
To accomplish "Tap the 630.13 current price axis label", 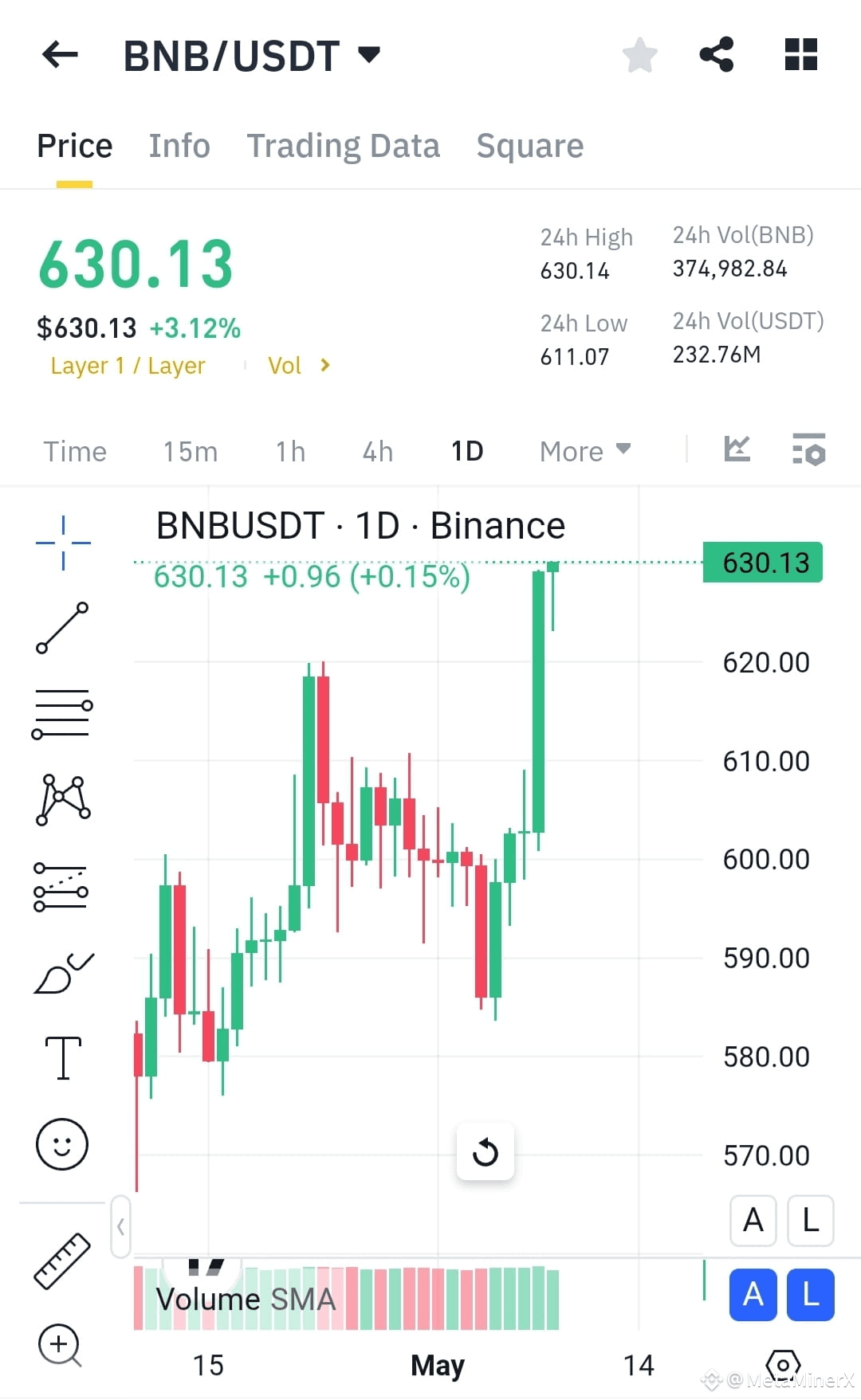I will [763, 563].
